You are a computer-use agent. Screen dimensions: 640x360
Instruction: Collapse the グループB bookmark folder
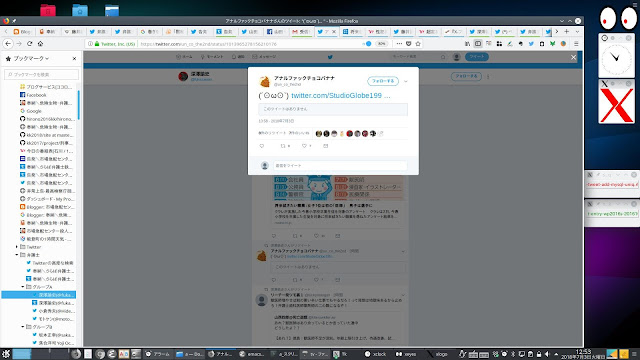tap(23, 327)
